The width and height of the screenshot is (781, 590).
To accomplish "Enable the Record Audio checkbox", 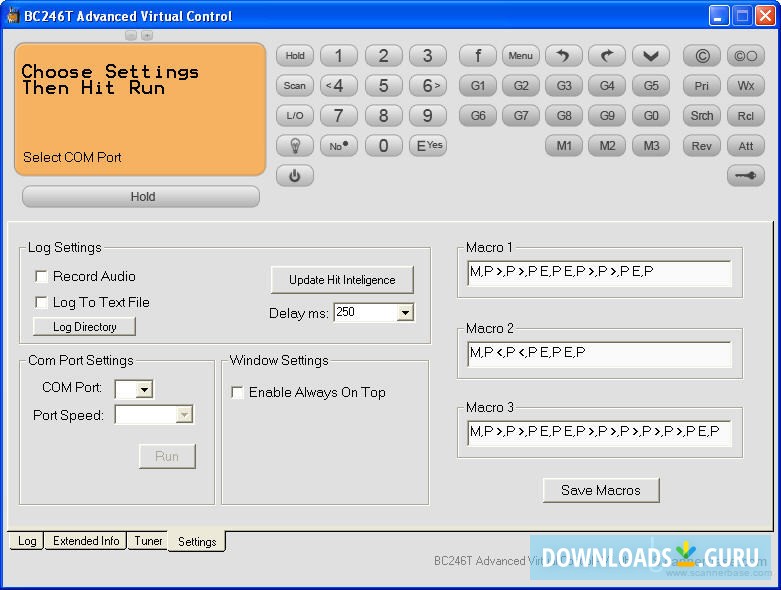I will click(x=41, y=276).
